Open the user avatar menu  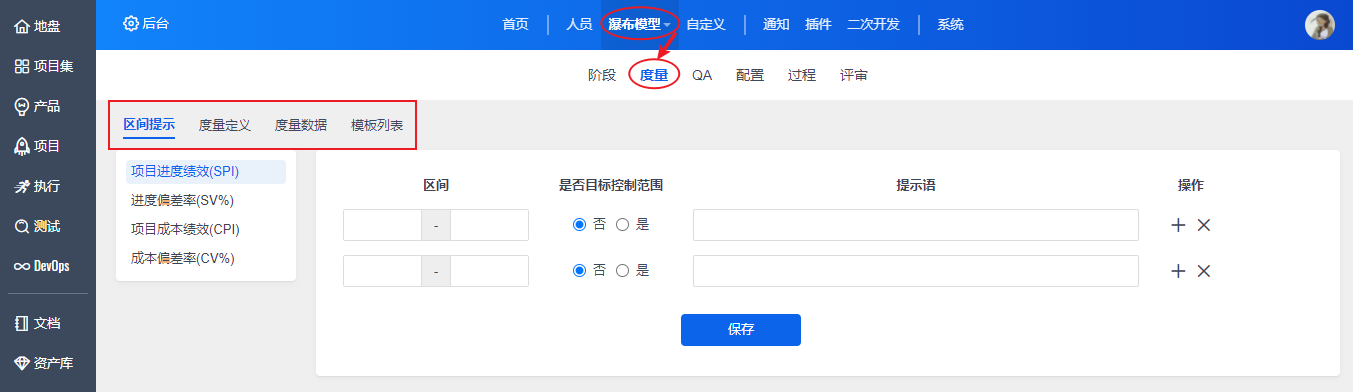coord(1320,25)
